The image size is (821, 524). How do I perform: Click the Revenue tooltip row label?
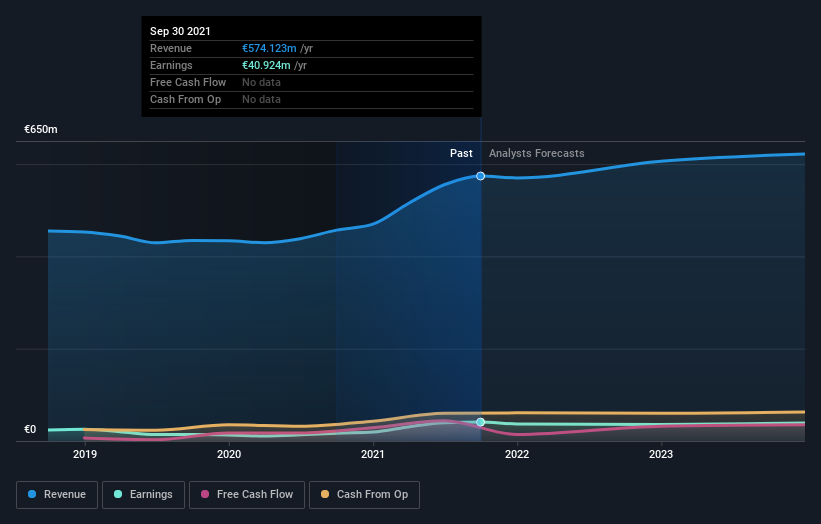click(x=171, y=48)
